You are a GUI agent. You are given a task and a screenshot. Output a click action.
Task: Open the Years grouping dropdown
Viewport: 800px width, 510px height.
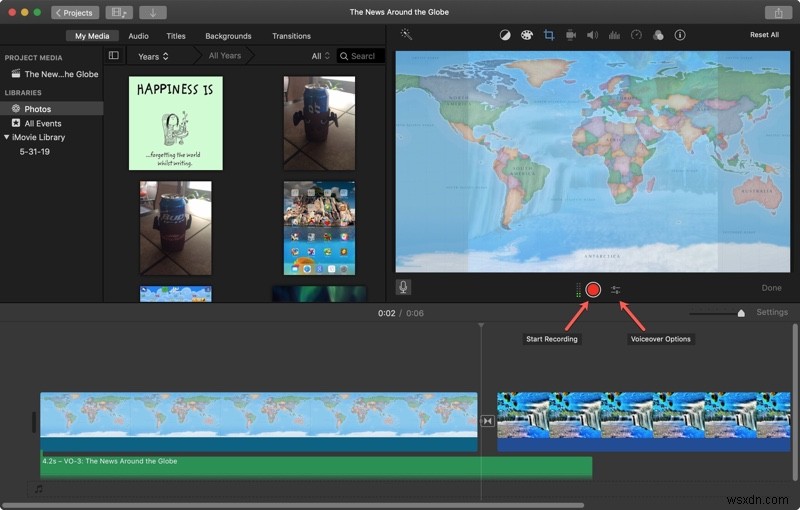(x=154, y=56)
